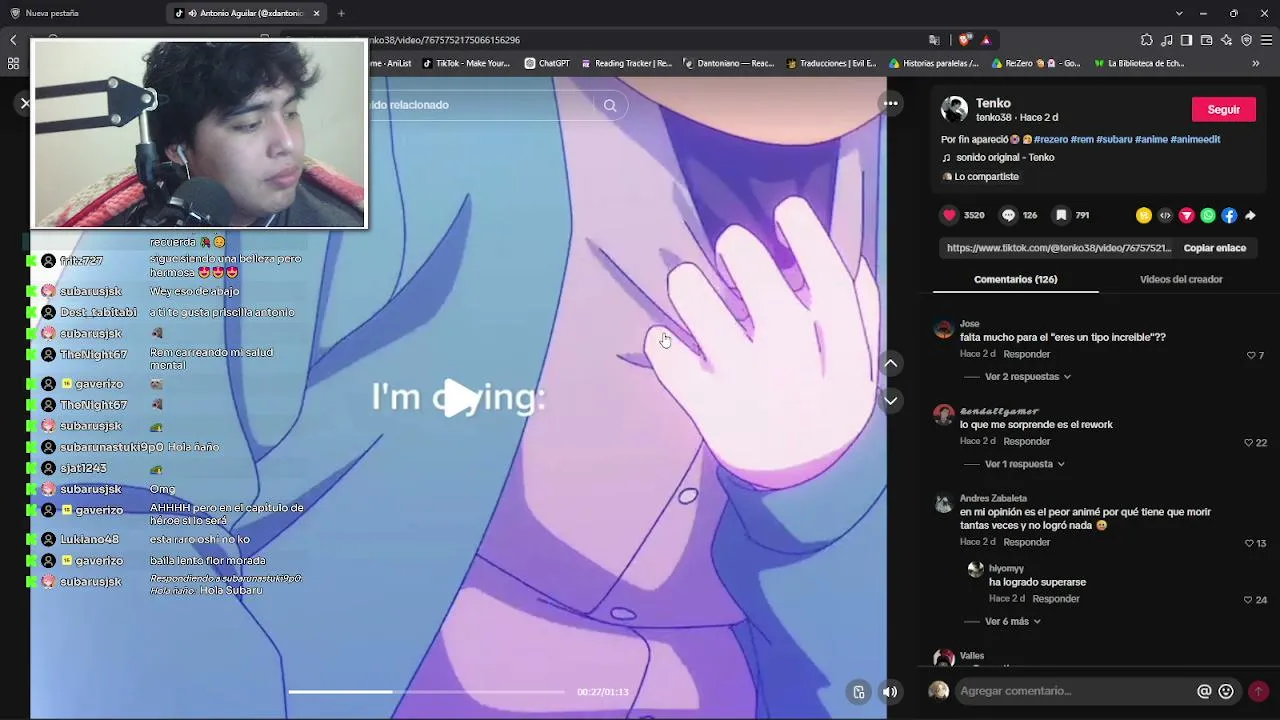Open the browser hamburger menu
1280x720 pixels.
[1266, 40]
